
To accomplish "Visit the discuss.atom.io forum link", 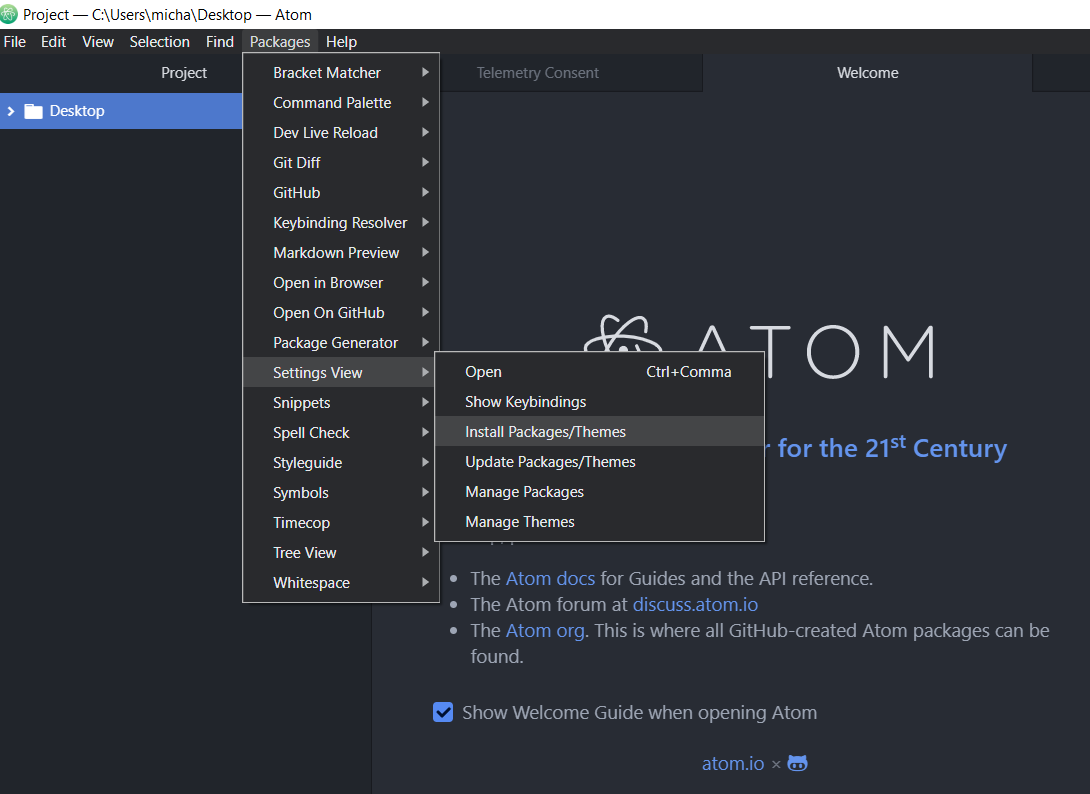I will tap(695, 604).
